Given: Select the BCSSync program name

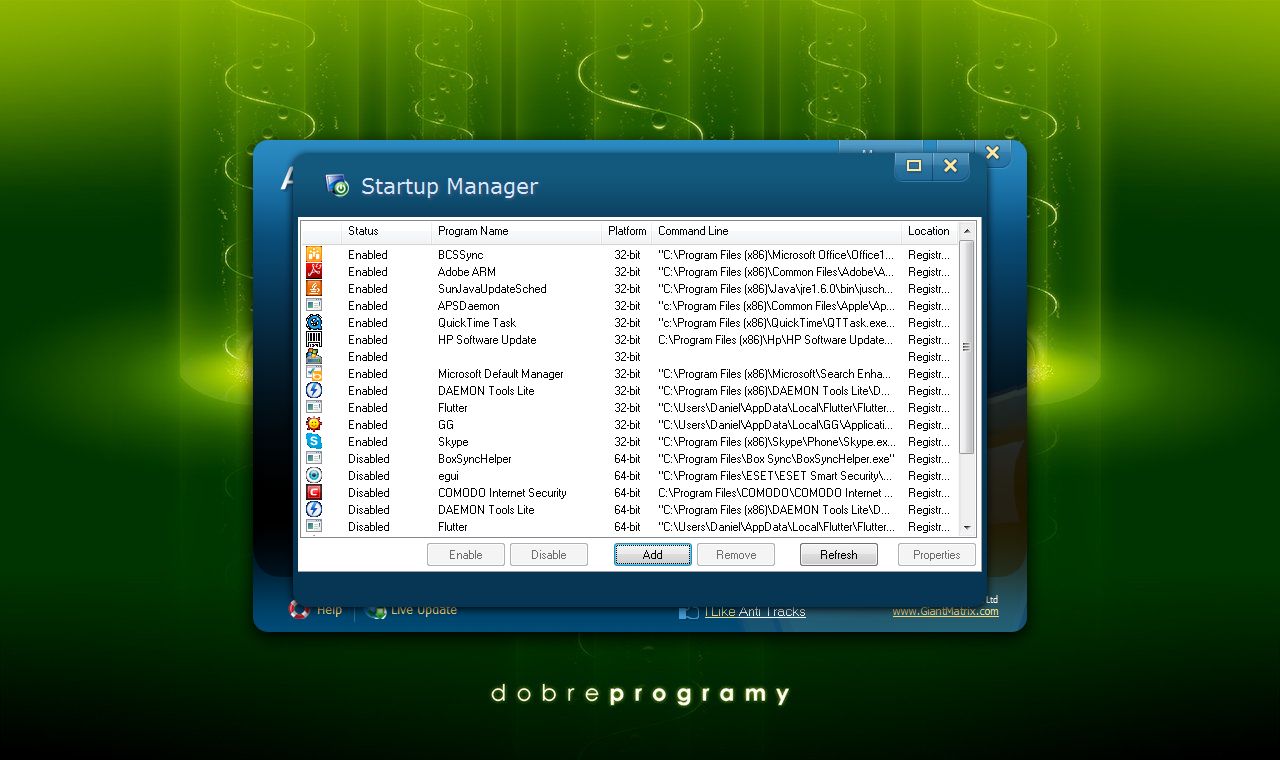Looking at the screenshot, I should pyautogui.click(x=460, y=255).
